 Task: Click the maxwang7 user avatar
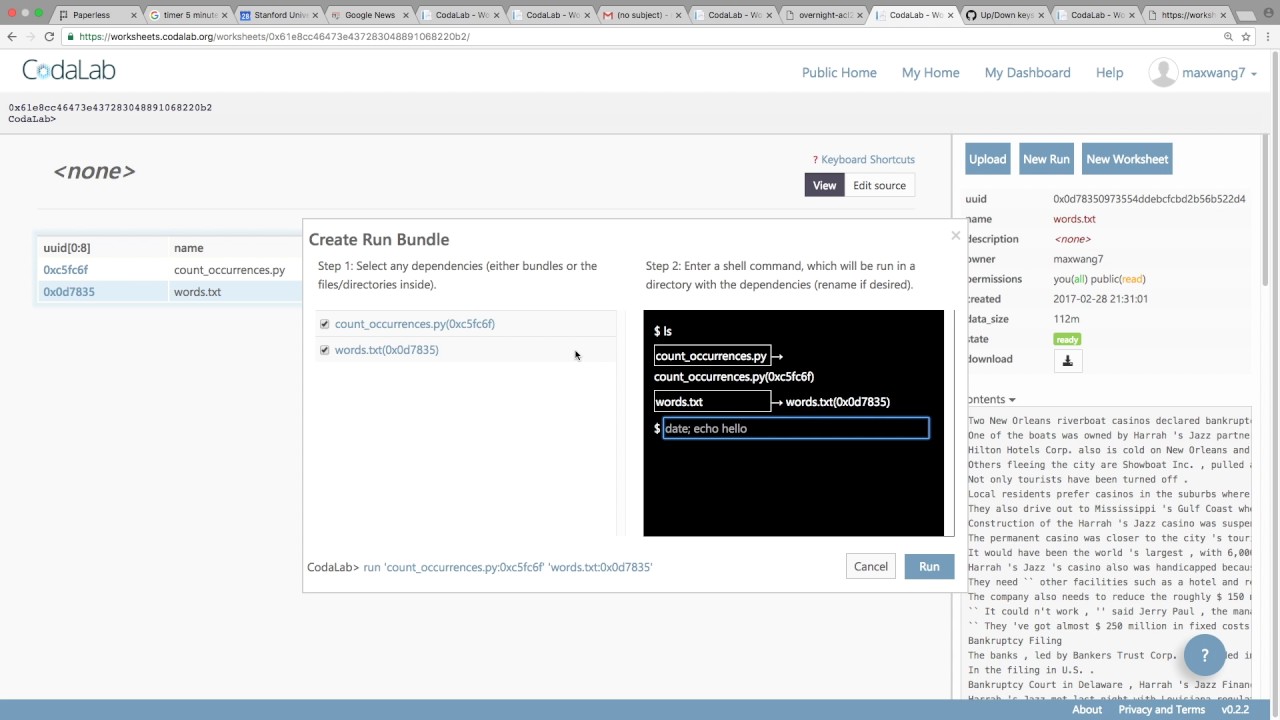(1163, 72)
